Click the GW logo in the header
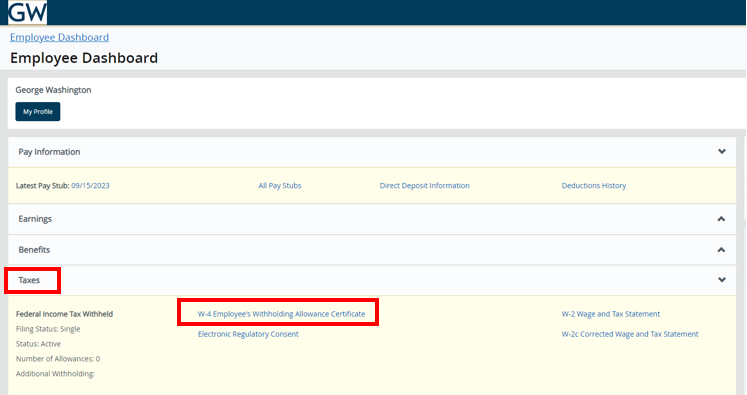 coord(28,12)
